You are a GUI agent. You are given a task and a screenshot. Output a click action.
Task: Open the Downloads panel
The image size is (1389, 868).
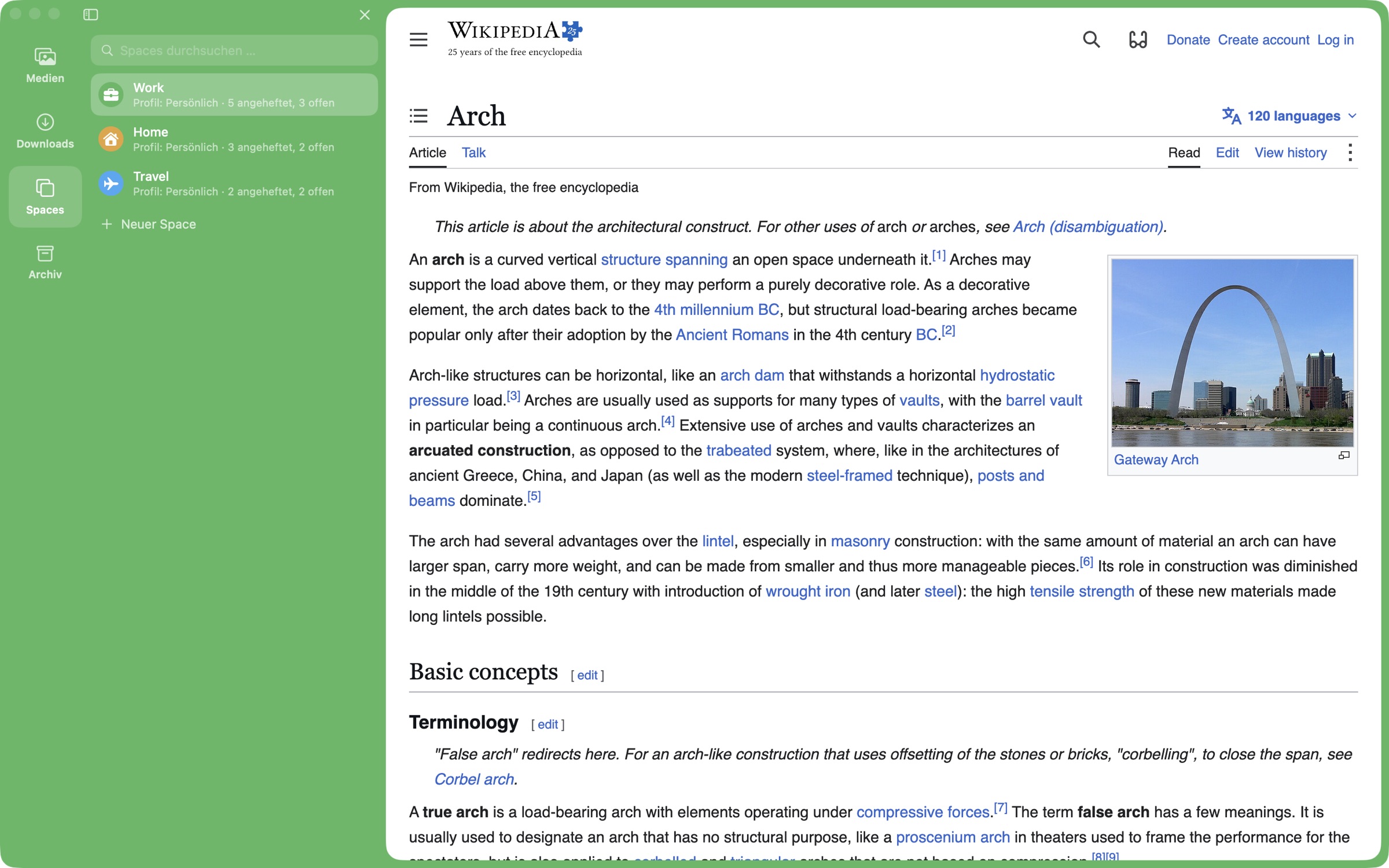(45, 131)
